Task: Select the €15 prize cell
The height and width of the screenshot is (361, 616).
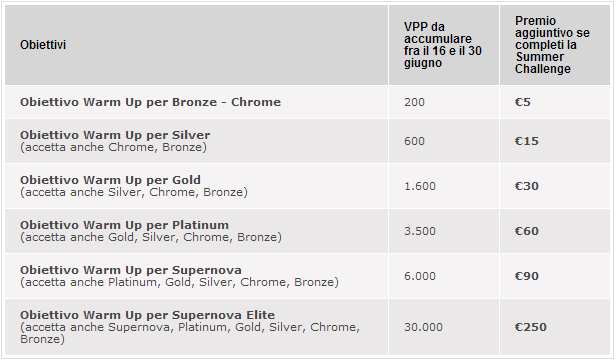Action: pyautogui.click(x=555, y=141)
